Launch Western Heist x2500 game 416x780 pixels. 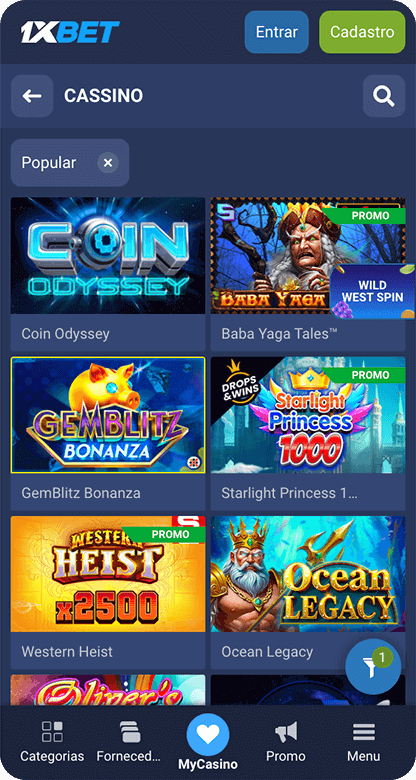(108, 574)
